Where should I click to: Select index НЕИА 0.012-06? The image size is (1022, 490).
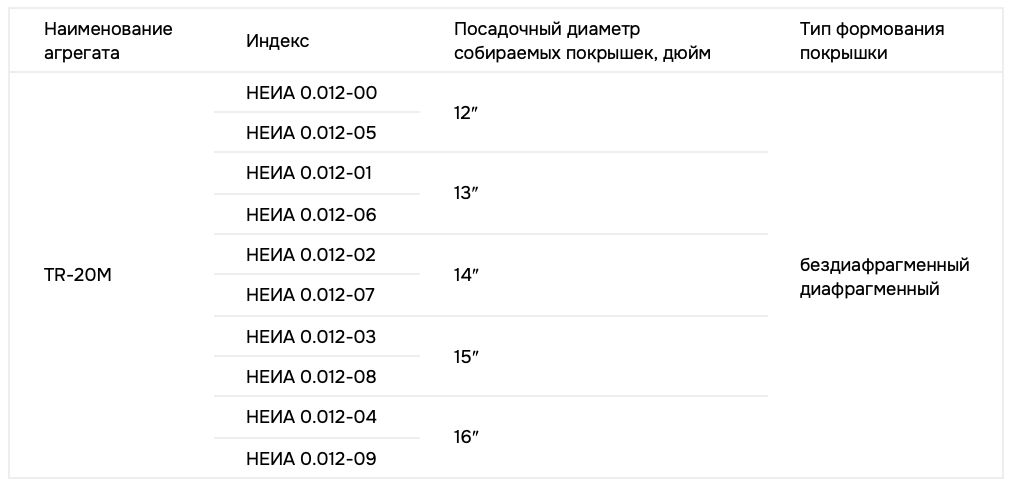point(311,214)
